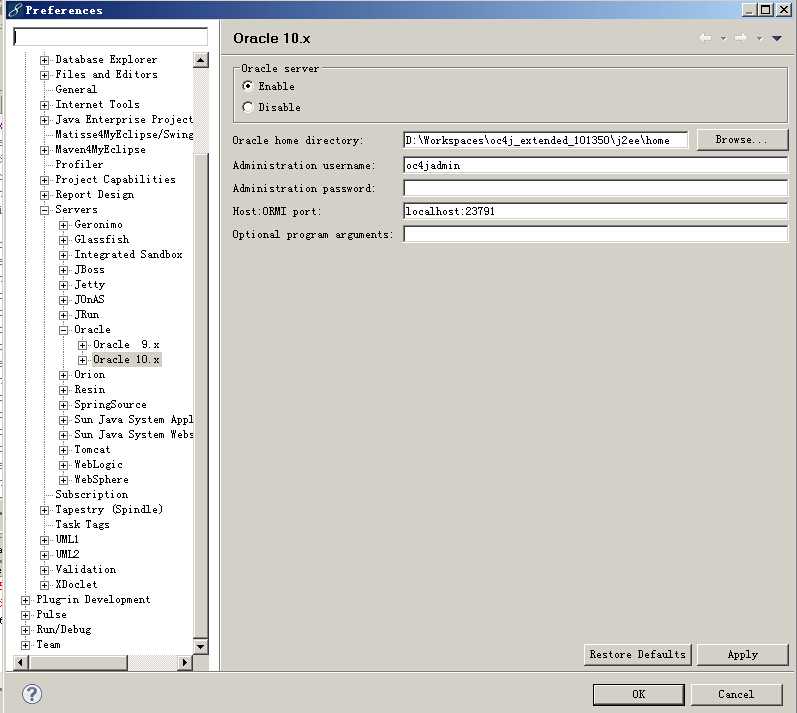Click the horizontal scrollbar thumb
The height and width of the screenshot is (713, 797).
coord(78,662)
